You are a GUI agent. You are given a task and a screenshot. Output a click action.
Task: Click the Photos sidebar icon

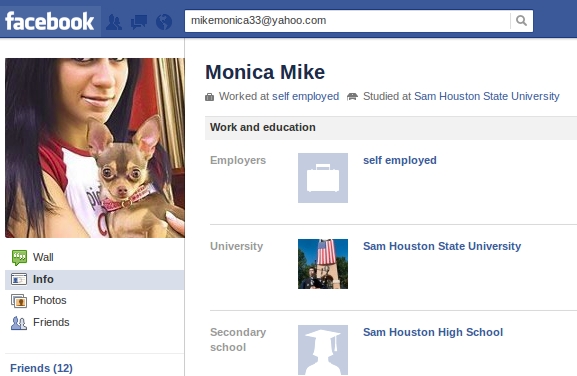click(x=19, y=301)
